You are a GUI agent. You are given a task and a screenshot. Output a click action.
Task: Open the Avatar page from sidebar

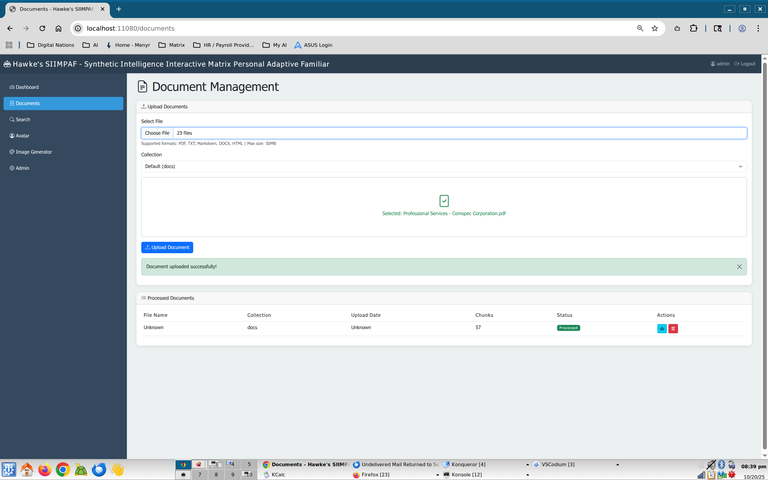(x=22, y=135)
